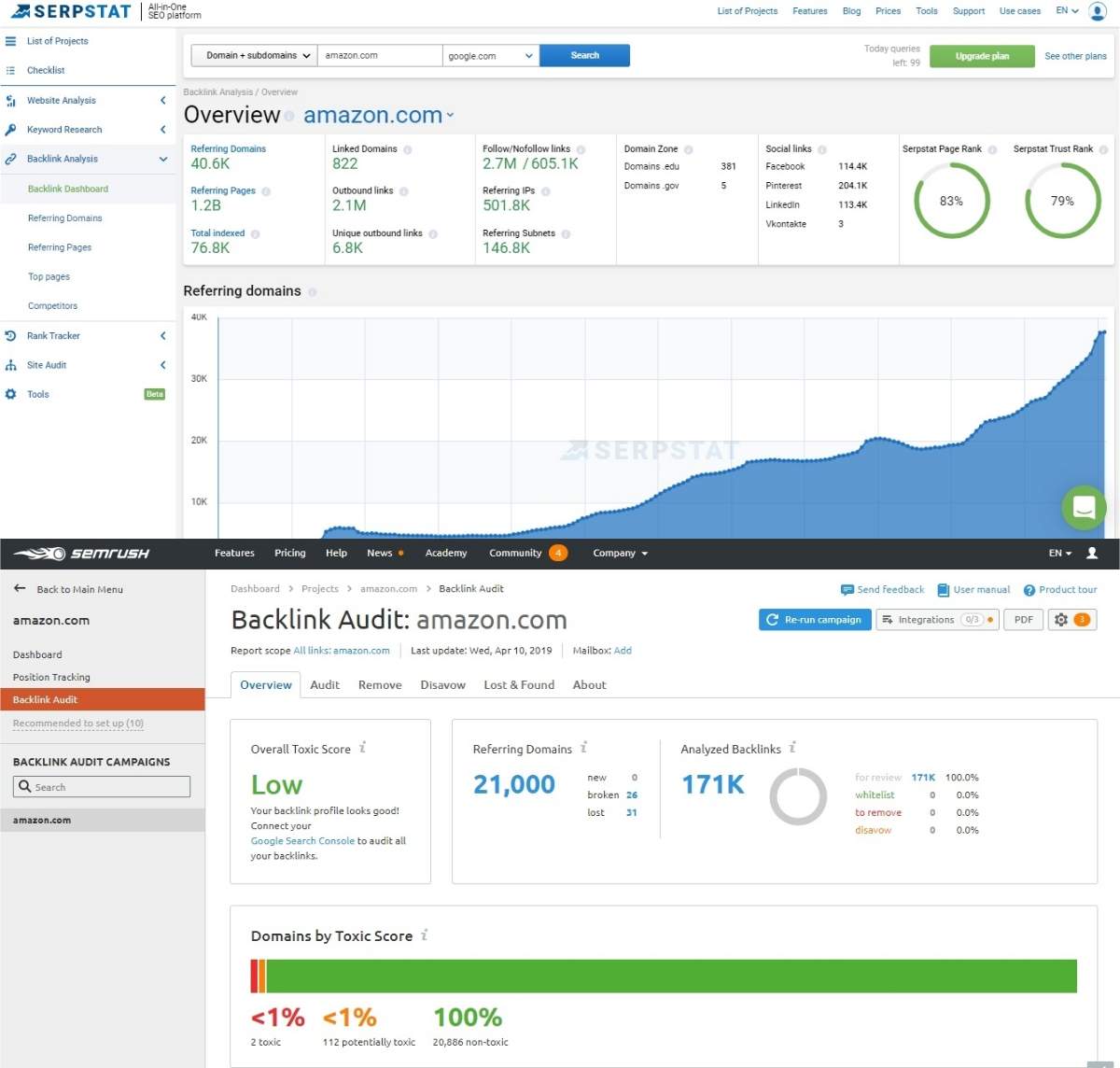Image resolution: width=1120 pixels, height=1068 pixels.
Task: Open the Domain + subdomains dropdown
Action: tap(253, 55)
